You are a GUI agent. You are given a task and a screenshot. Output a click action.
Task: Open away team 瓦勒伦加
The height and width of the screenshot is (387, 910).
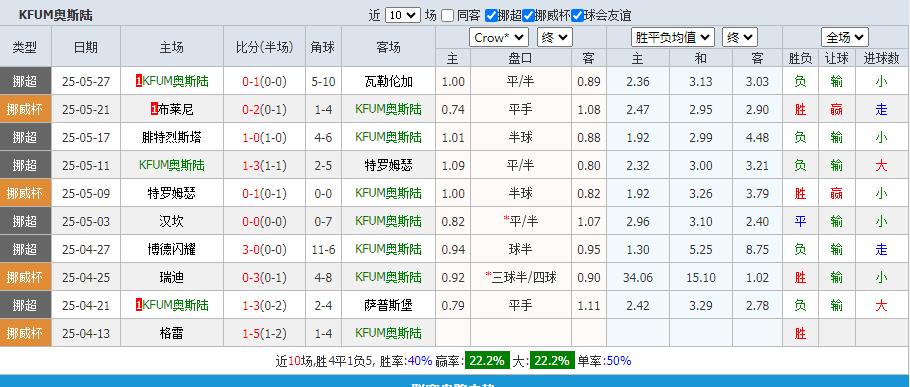(x=388, y=81)
